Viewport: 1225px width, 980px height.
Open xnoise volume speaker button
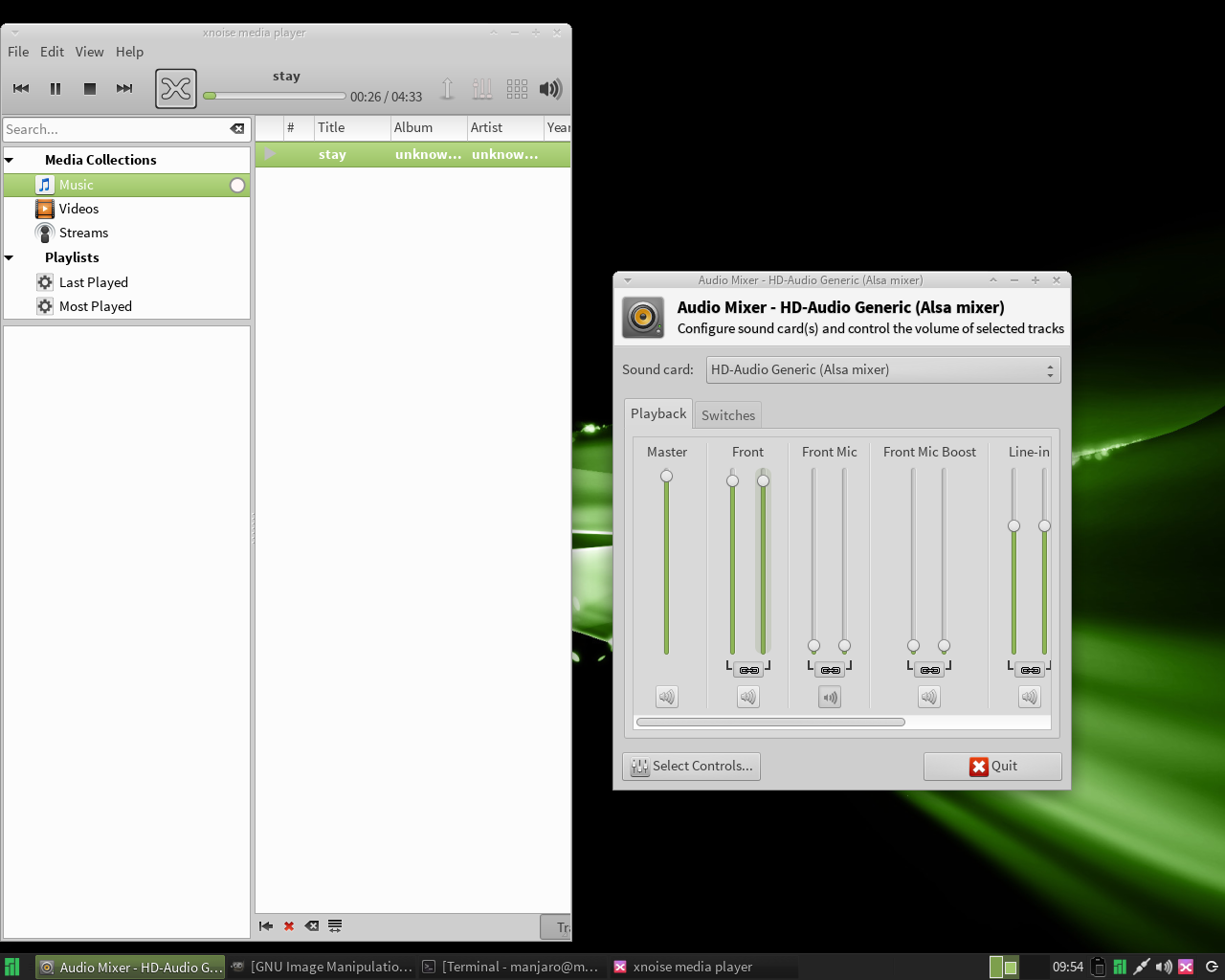[550, 89]
